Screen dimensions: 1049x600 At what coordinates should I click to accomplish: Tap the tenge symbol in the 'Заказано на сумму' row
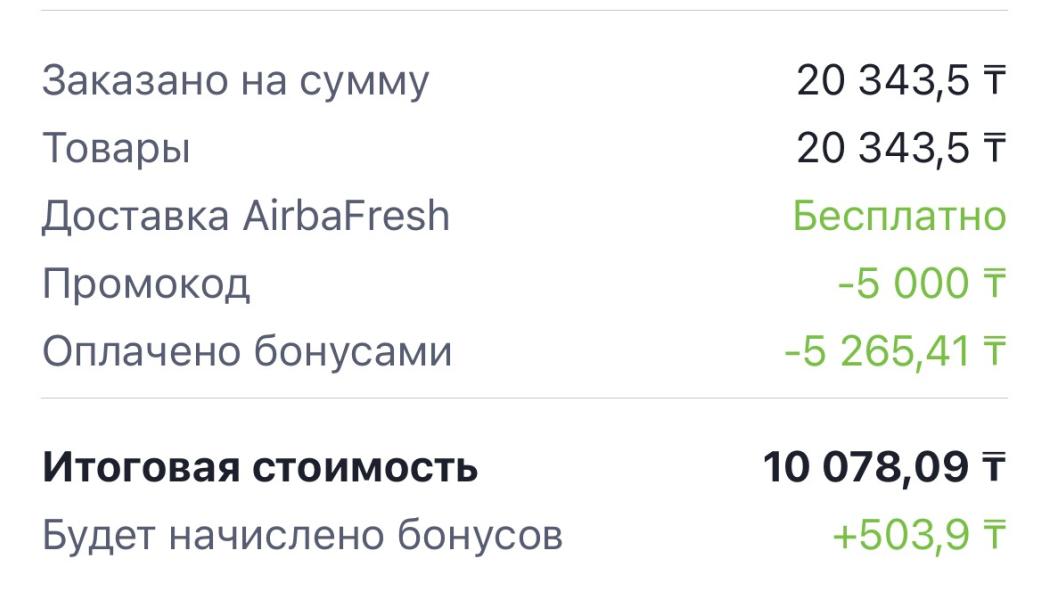994,80
